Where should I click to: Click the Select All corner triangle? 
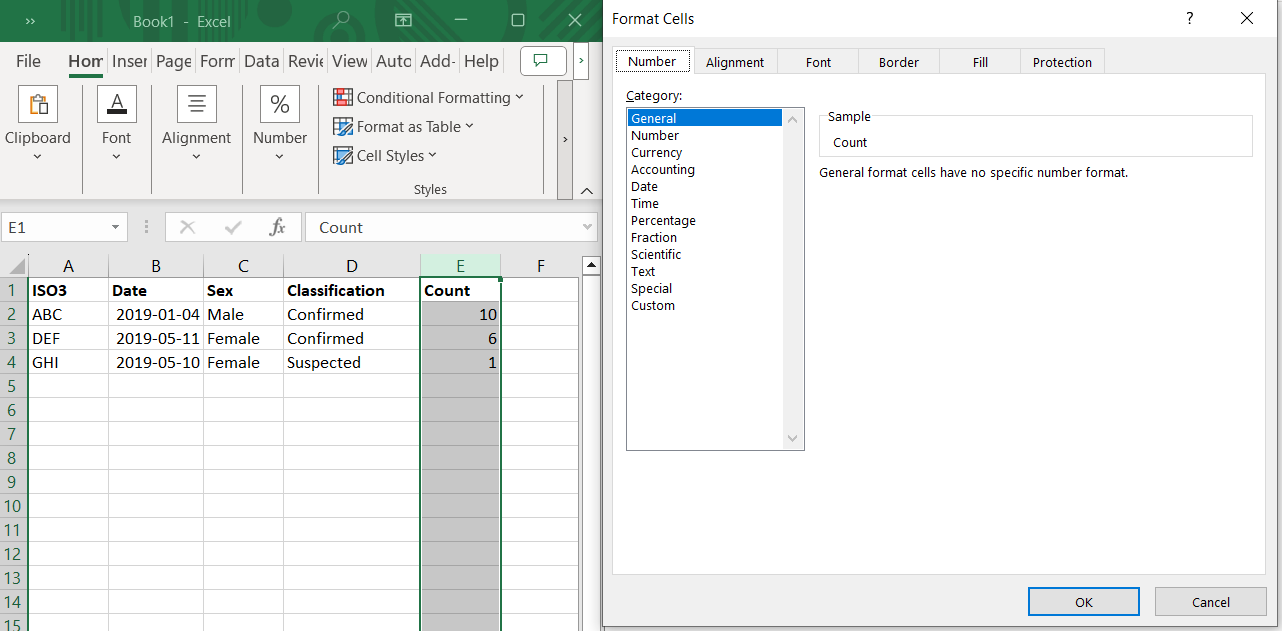tap(15, 266)
